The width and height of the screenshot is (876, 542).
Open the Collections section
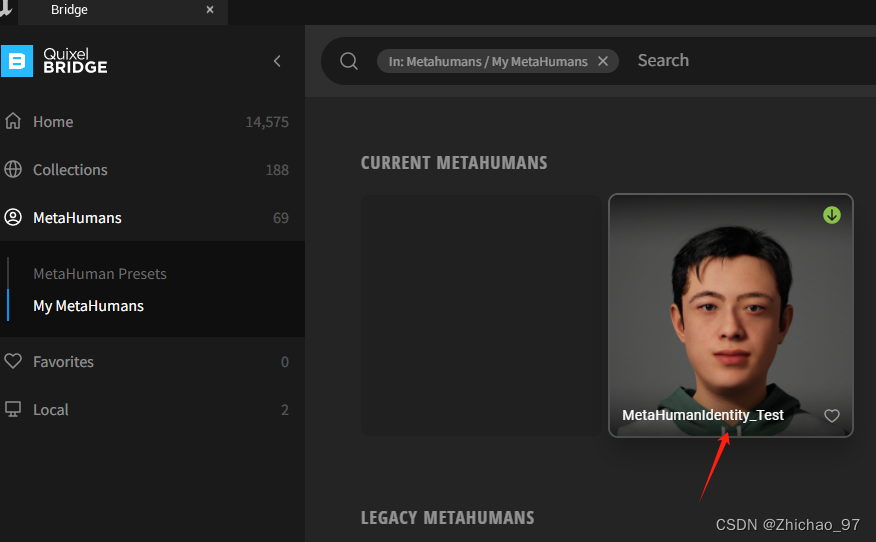[152, 170]
